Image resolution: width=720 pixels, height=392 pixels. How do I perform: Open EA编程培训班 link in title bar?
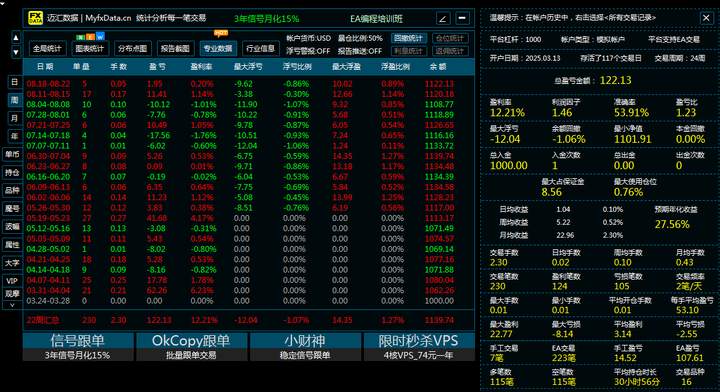(376, 19)
